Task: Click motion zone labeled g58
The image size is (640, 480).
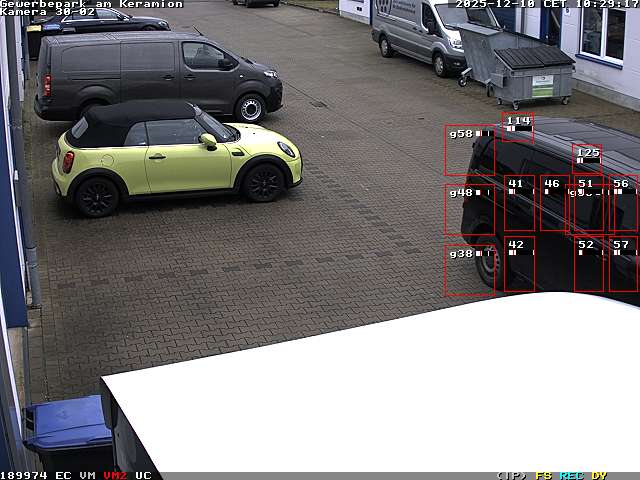Action: (469, 150)
